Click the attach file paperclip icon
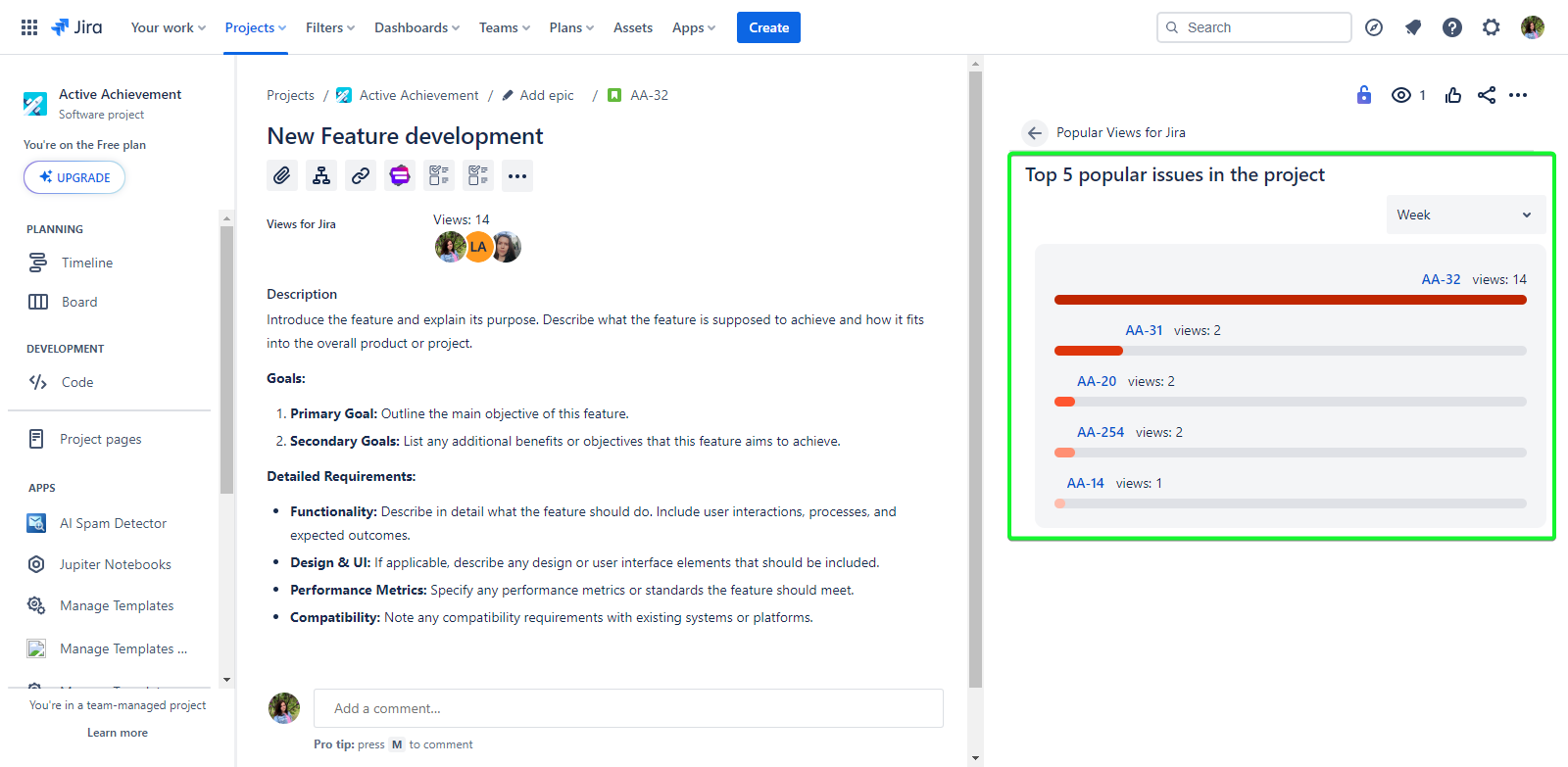Viewport: 1568px width, 767px height. tap(282, 175)
